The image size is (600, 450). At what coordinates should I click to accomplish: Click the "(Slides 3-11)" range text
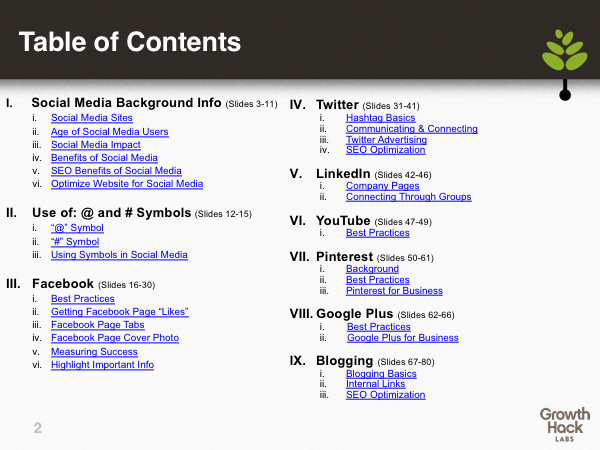coord(251,104)
